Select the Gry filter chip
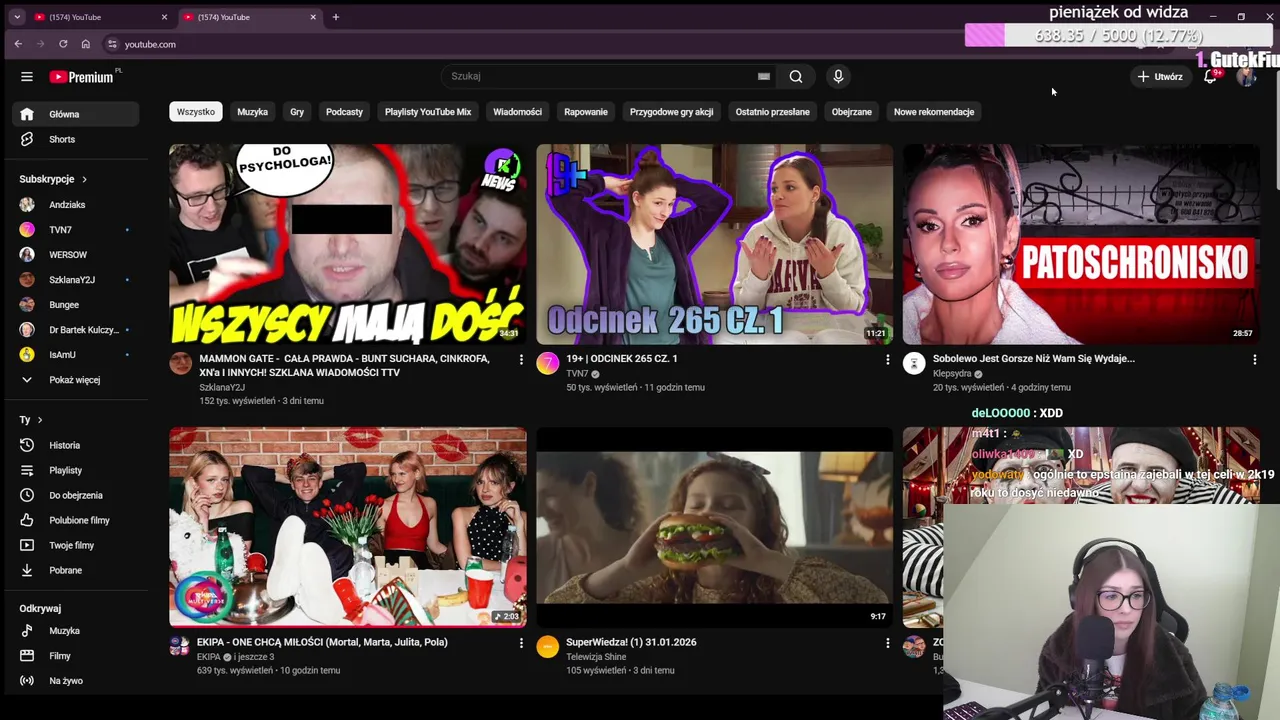Image resolution: width=1280 pixels, height=720 pixels. click(x=297, y=112)
